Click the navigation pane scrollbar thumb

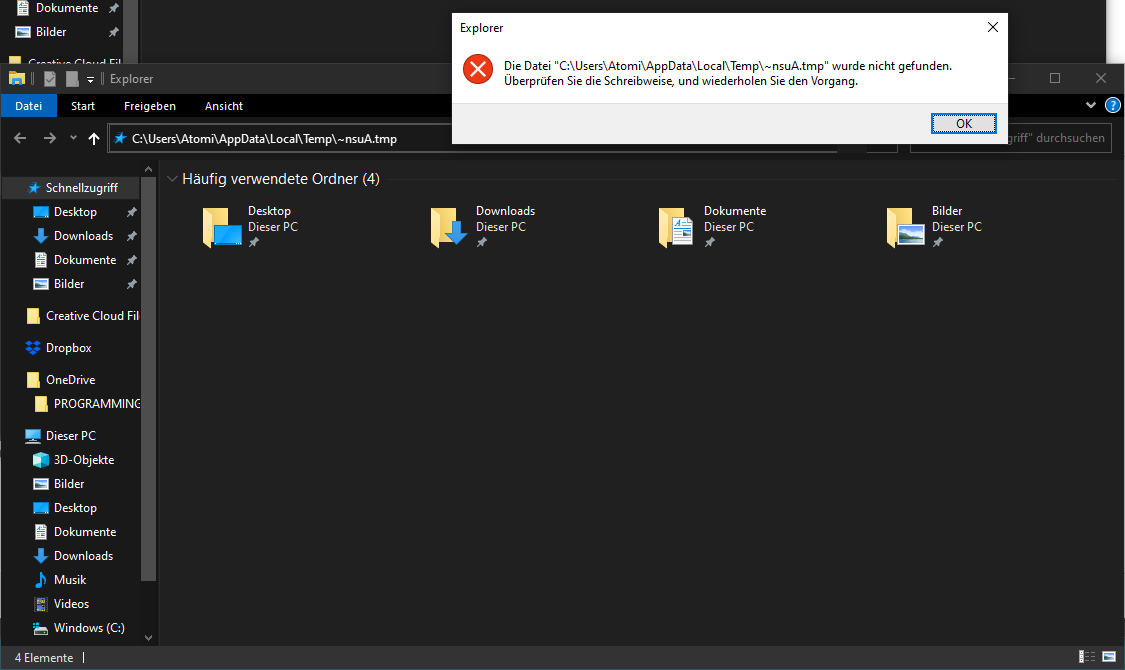click(x=149, y=379)
